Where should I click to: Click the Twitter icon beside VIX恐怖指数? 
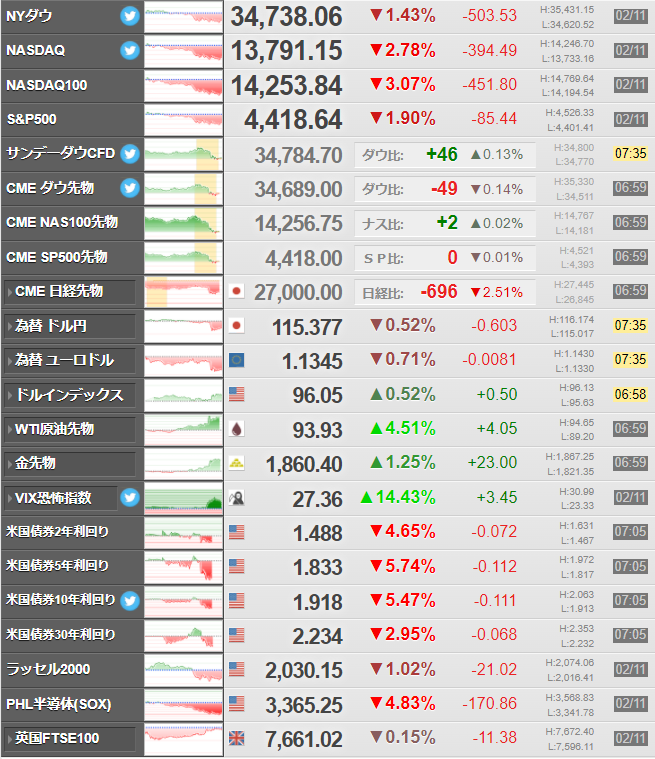(130, 498)
